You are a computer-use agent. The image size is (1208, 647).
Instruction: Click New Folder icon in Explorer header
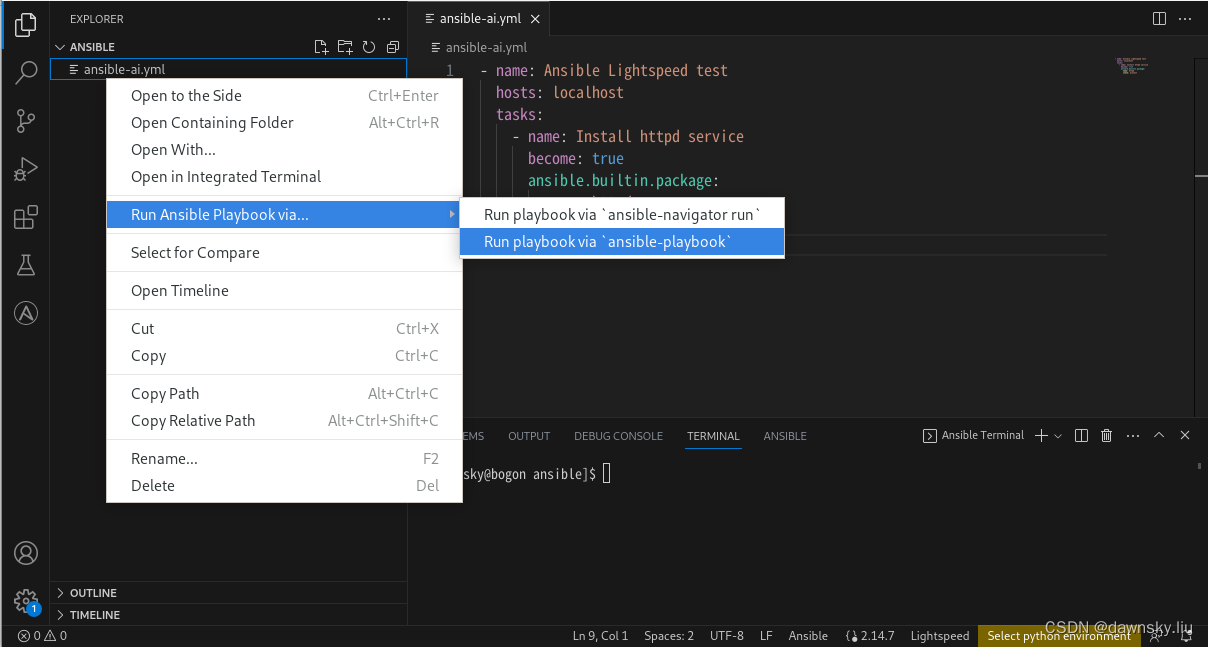345,47
